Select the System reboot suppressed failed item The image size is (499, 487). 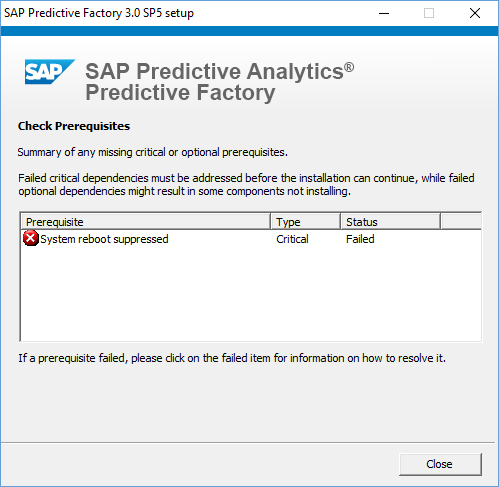click(x=104, y=239)
